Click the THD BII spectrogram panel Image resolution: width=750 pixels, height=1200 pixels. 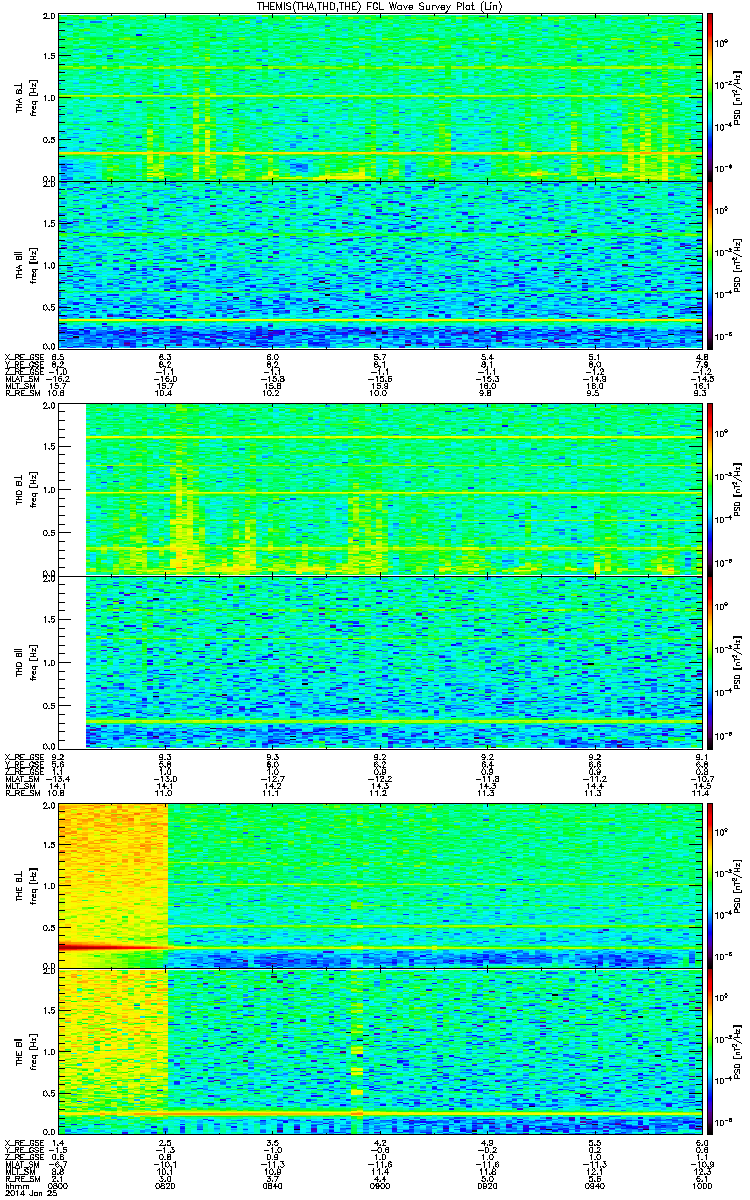click(x=390, y=661)
